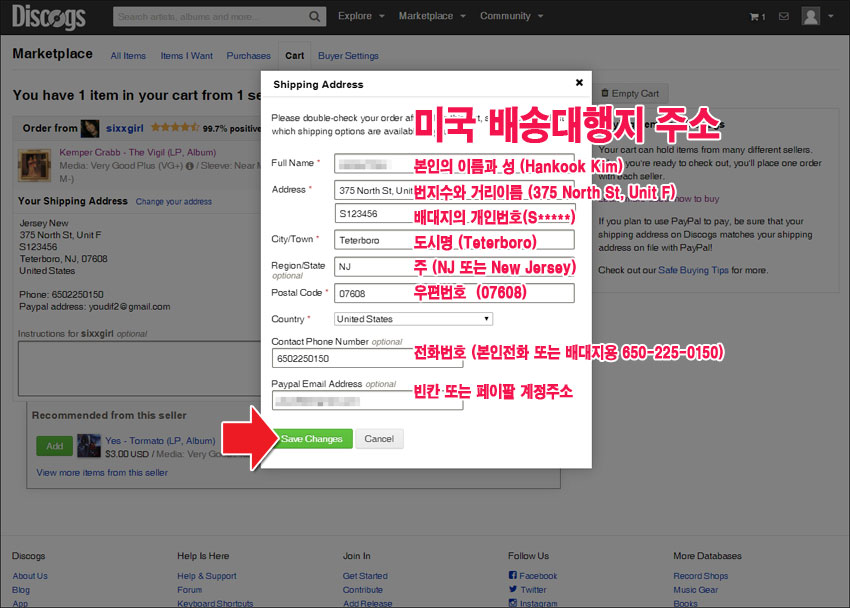Focus the second Address line field
This screenshot has width=850, height=608.
(454, 214)
